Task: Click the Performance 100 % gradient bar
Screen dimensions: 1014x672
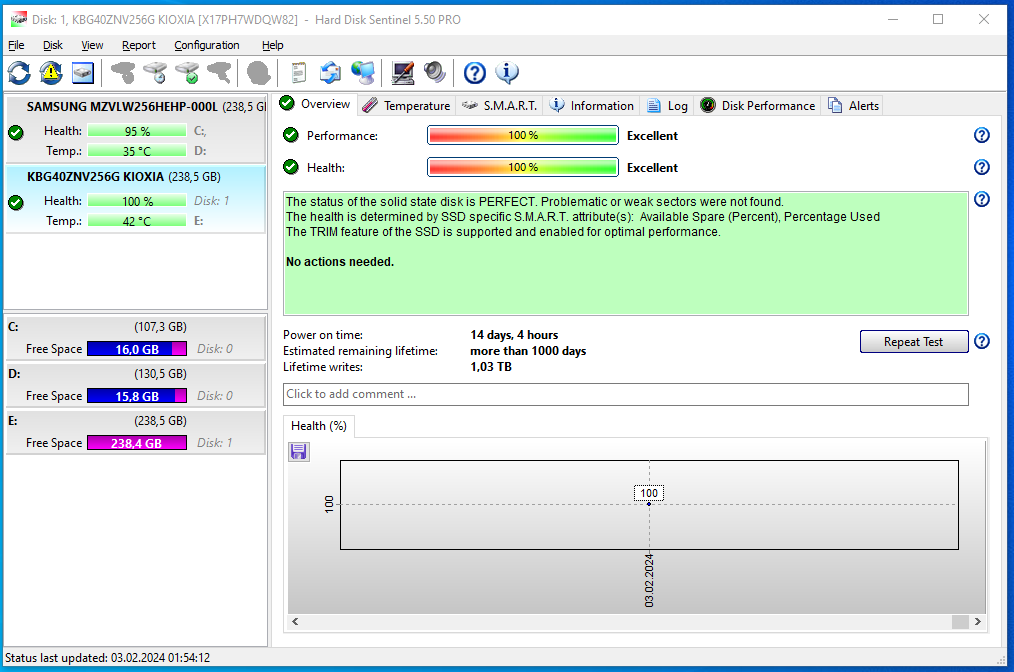Action: click(523, 135)
